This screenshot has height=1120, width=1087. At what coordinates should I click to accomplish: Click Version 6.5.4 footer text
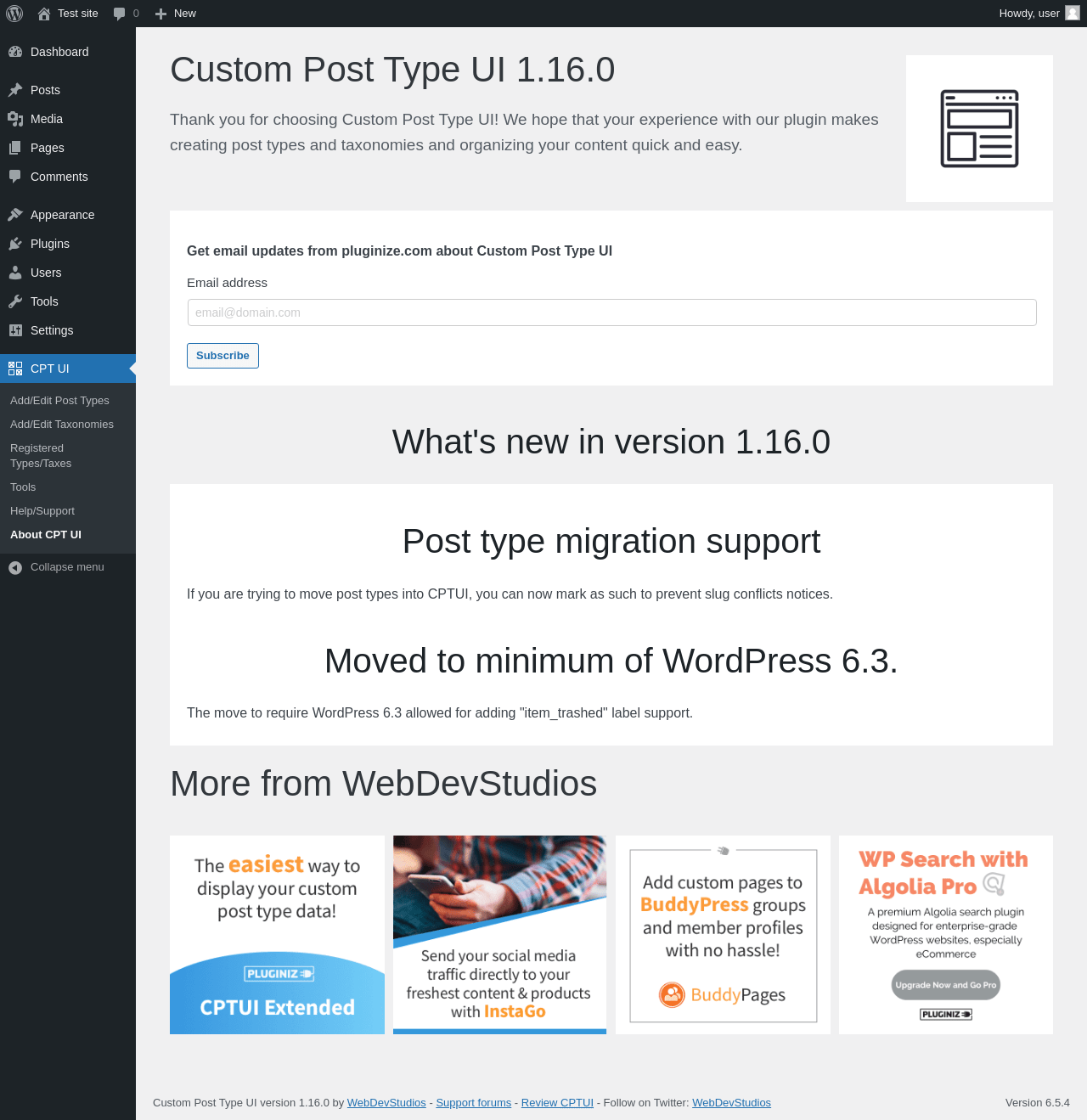pyautogui.click(x=1038, y=1103)
